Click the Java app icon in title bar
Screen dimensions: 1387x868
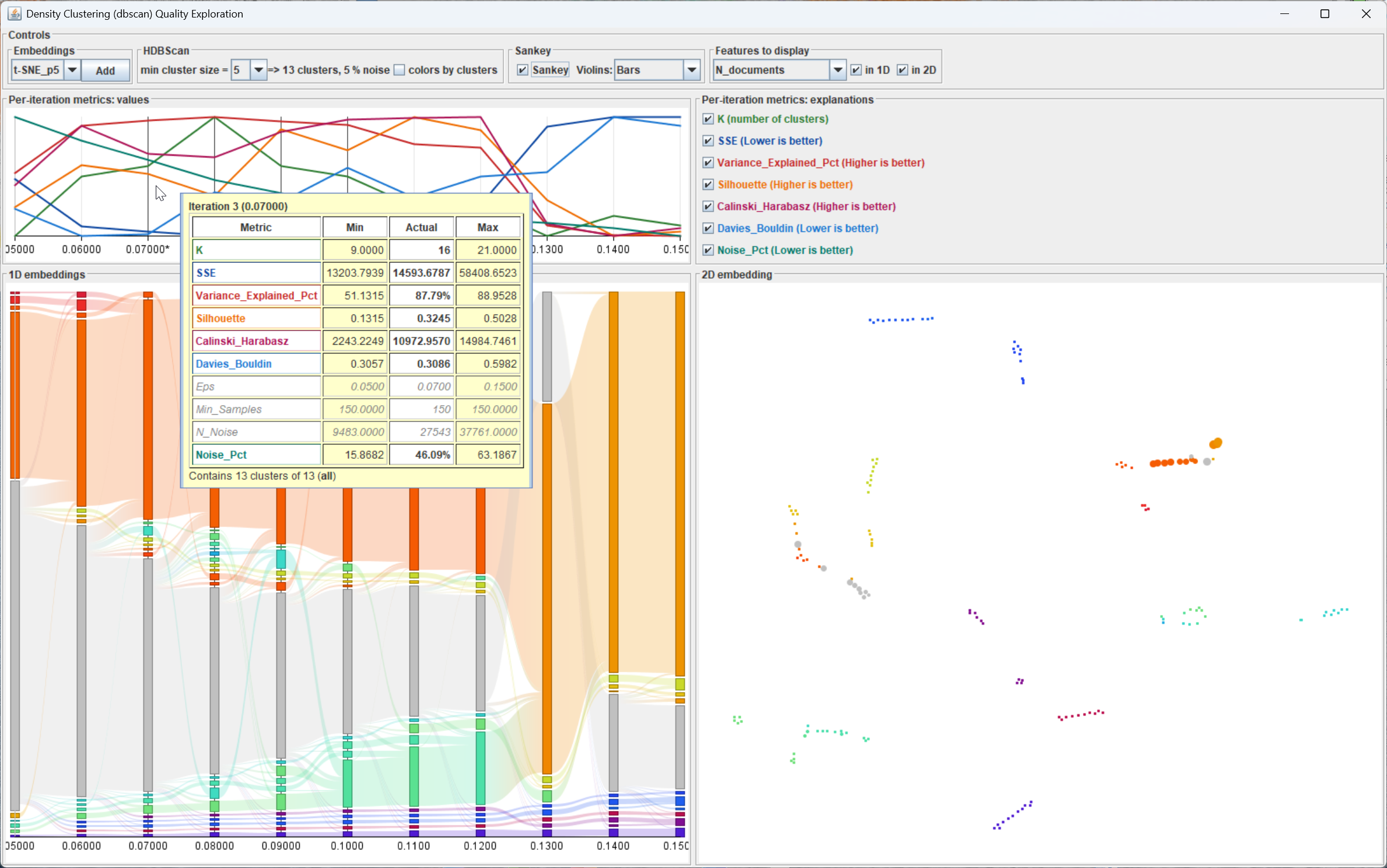click(x=15, y=13)
